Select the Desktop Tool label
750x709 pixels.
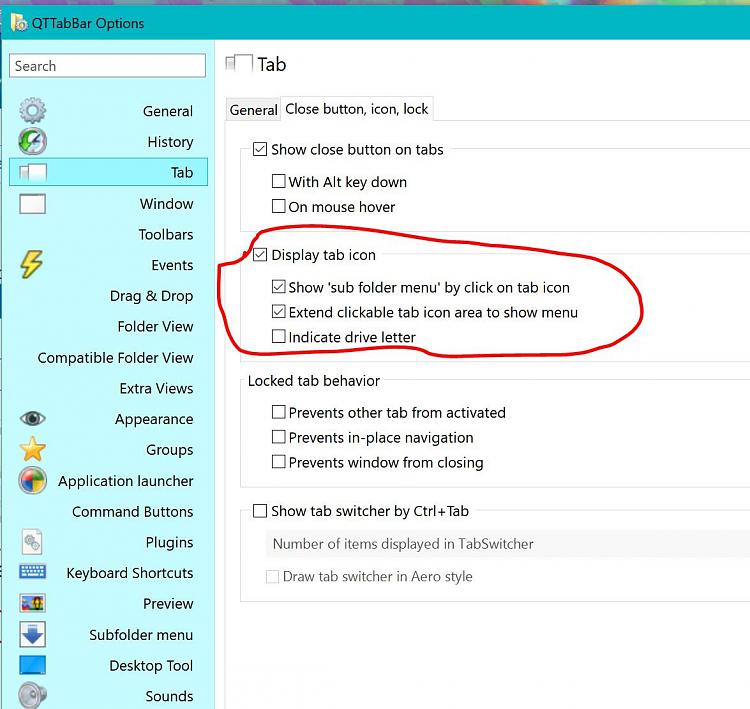[151, 665]
